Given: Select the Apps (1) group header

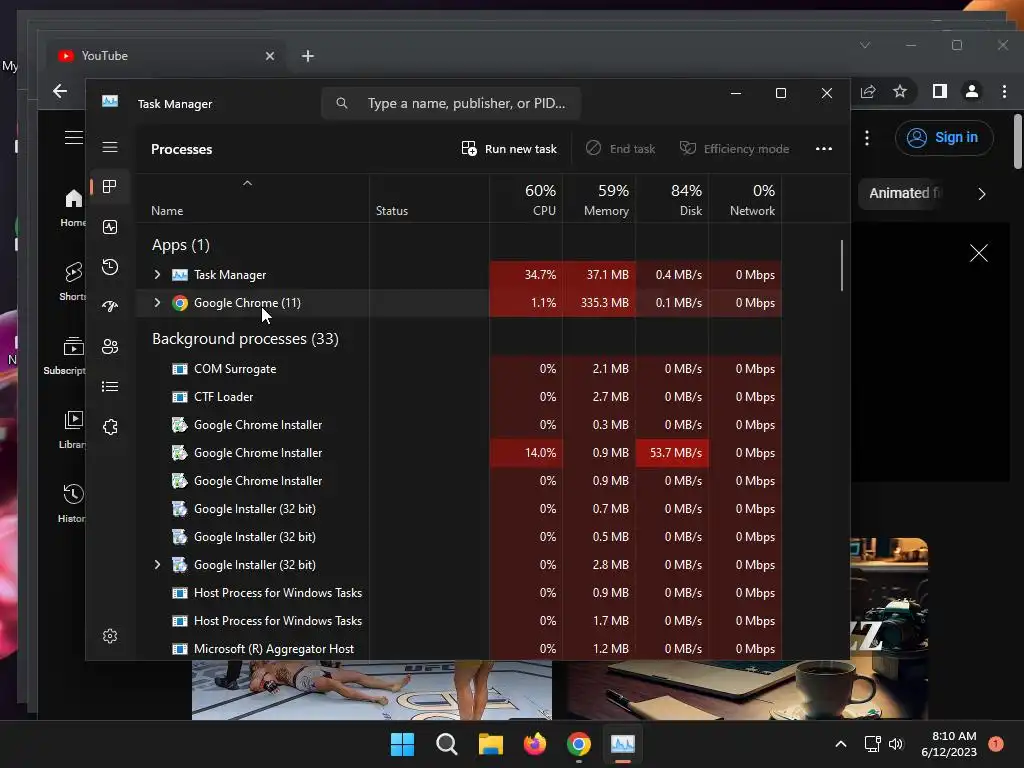Looking at the screenshot, I should [181, 245].
